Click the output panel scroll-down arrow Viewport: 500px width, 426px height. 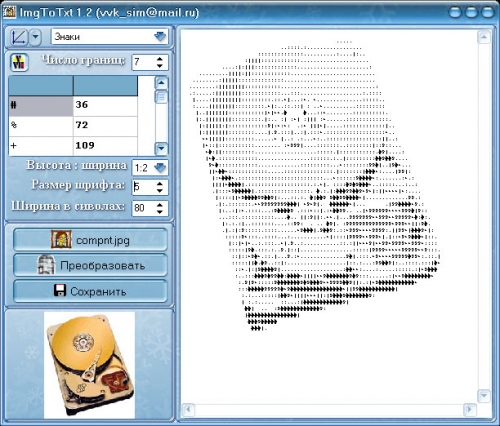[484, 396]
